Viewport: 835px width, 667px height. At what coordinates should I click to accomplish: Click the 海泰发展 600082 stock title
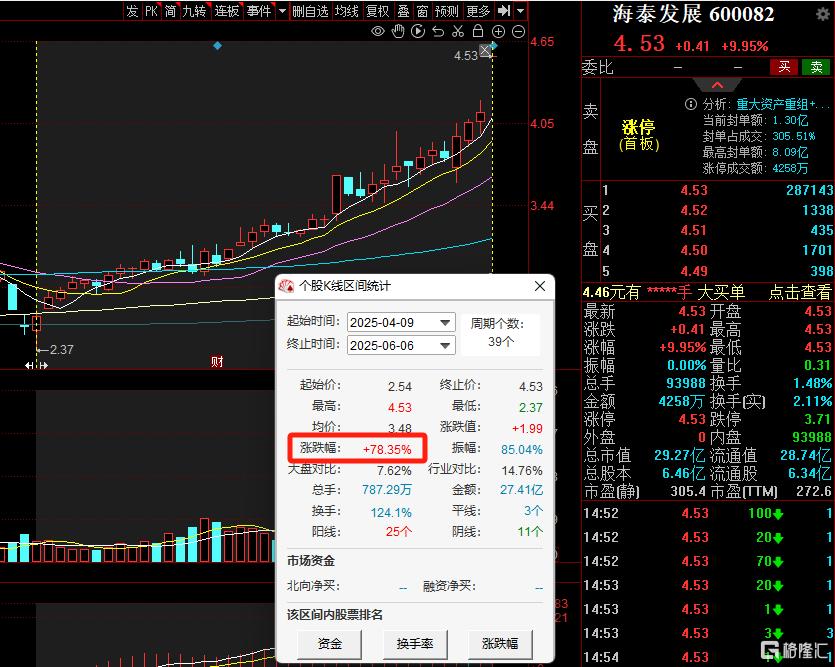coord(693,14)
